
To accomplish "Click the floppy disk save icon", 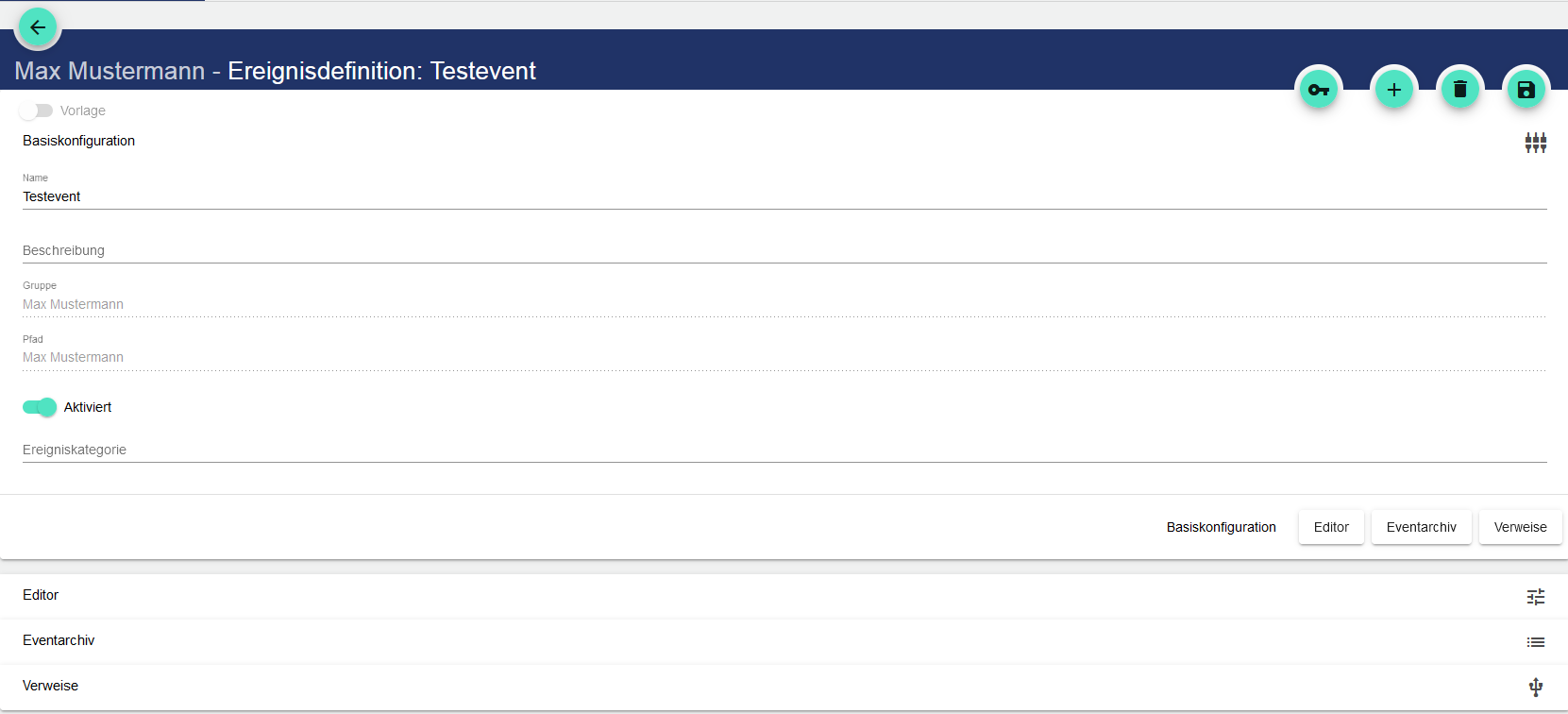I will tap(1526, 90).
